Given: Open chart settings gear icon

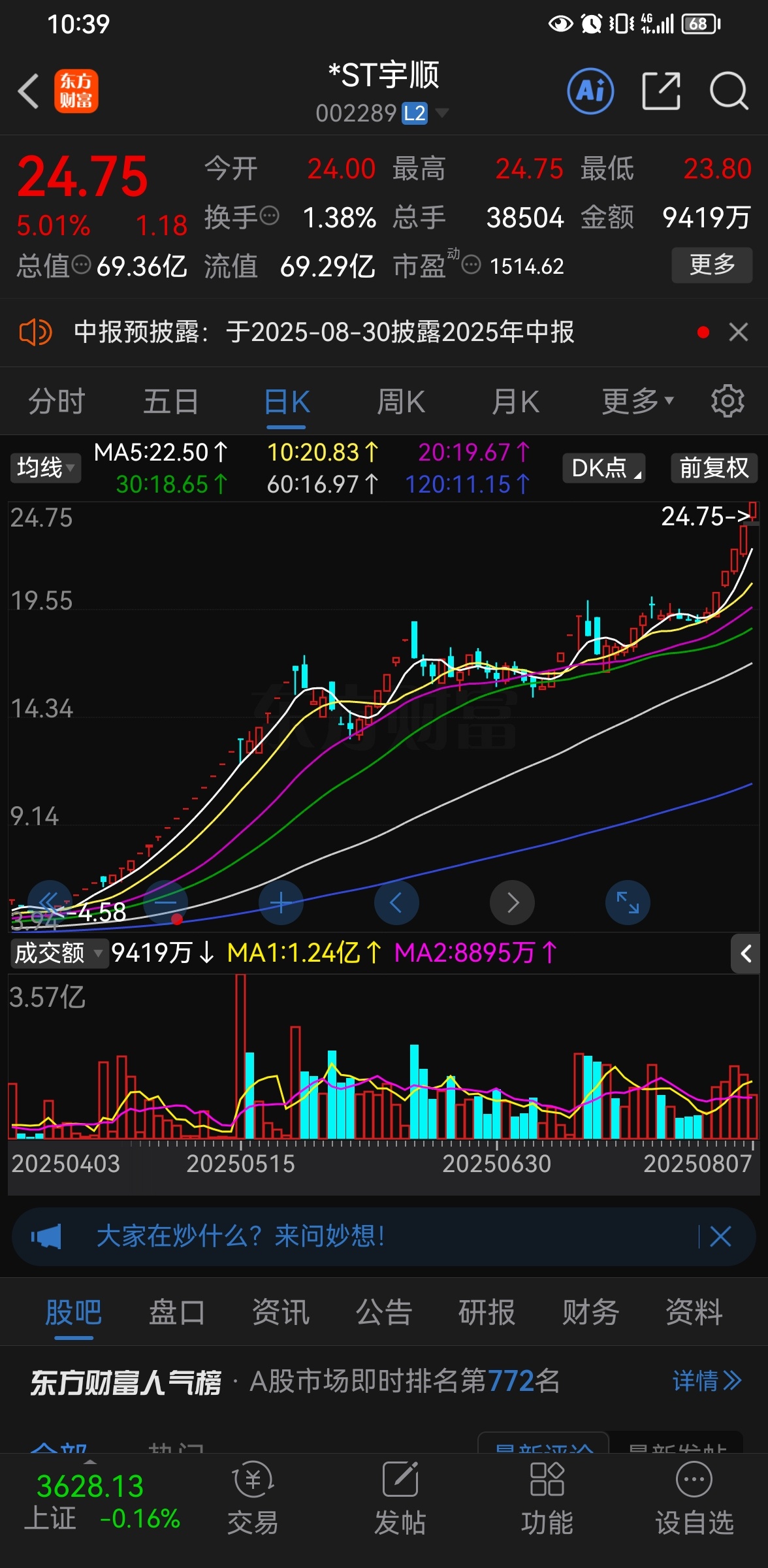Looking at the screenshot, I should coord(728,401).
